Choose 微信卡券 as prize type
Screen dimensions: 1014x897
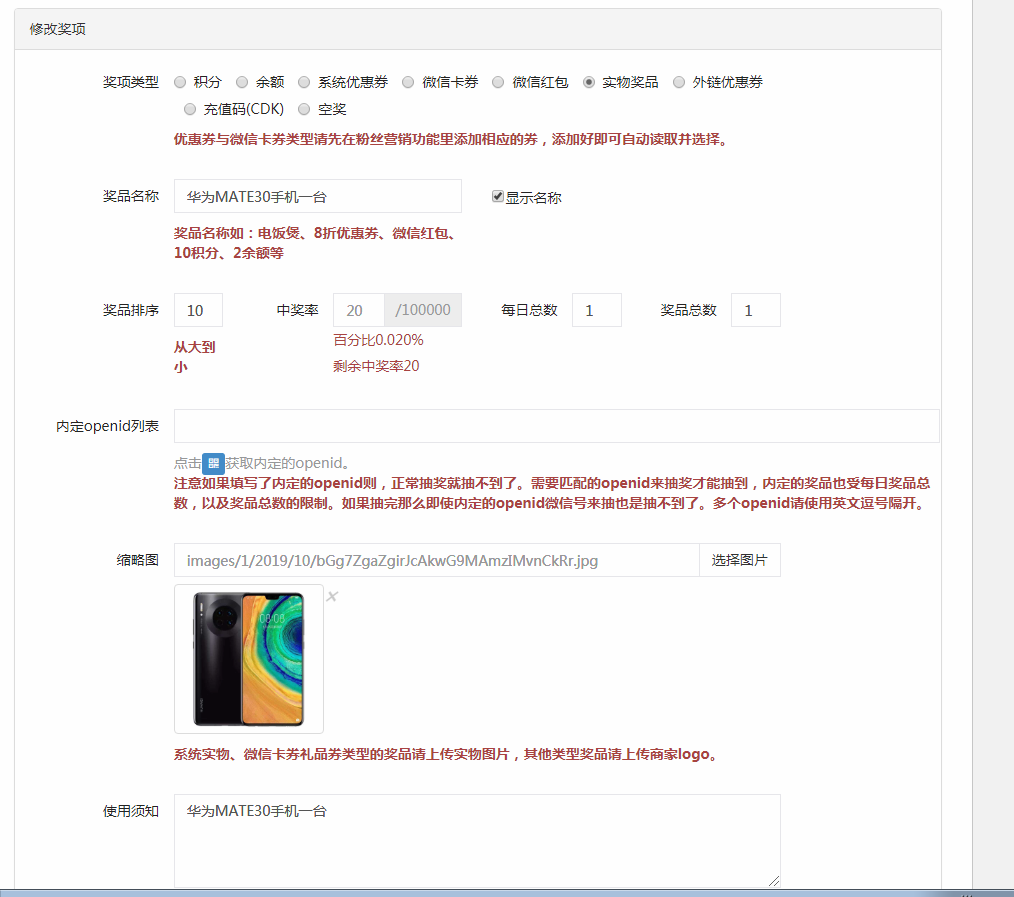coord(408,82)
